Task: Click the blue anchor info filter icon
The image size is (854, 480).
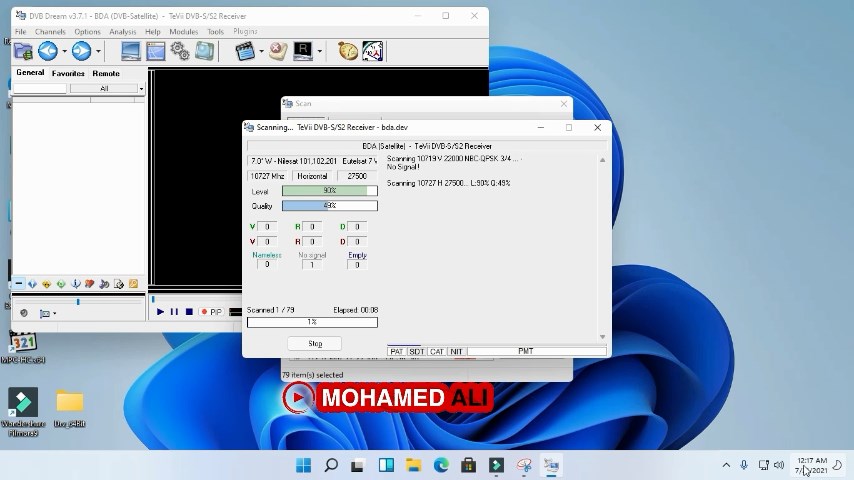Action: click(76, 284)
